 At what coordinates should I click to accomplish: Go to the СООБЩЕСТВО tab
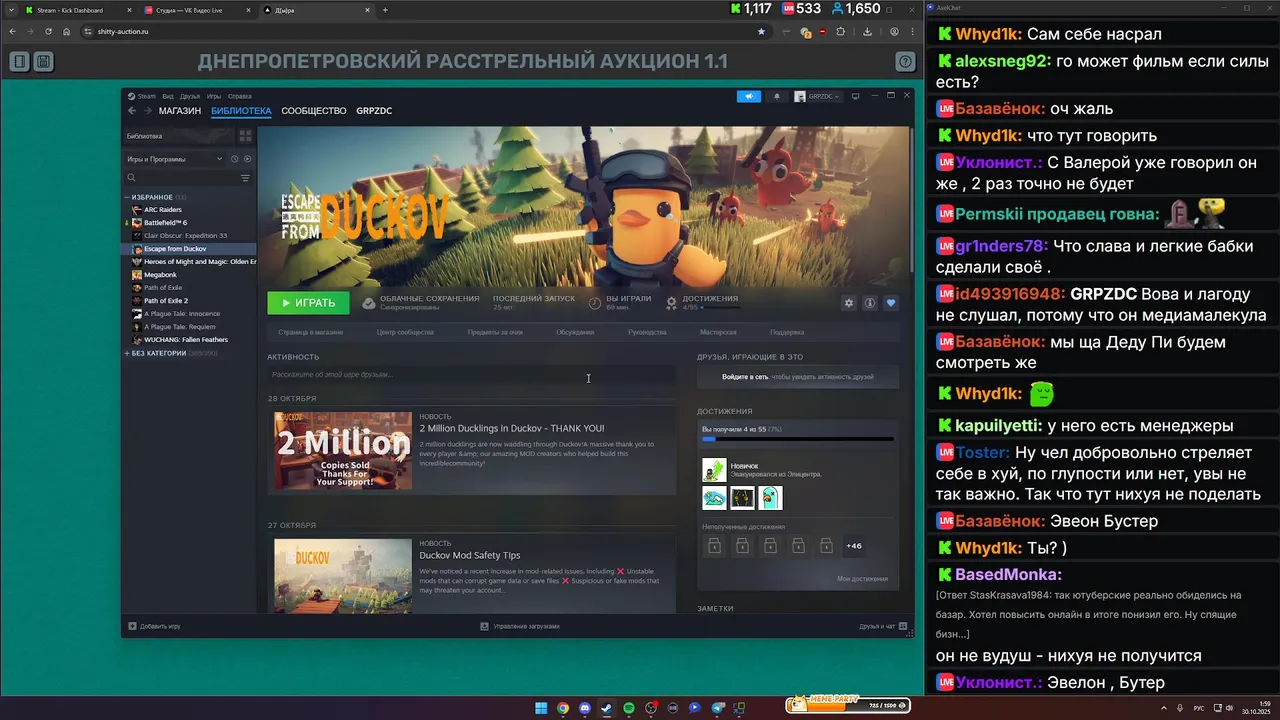click(314, 111)
